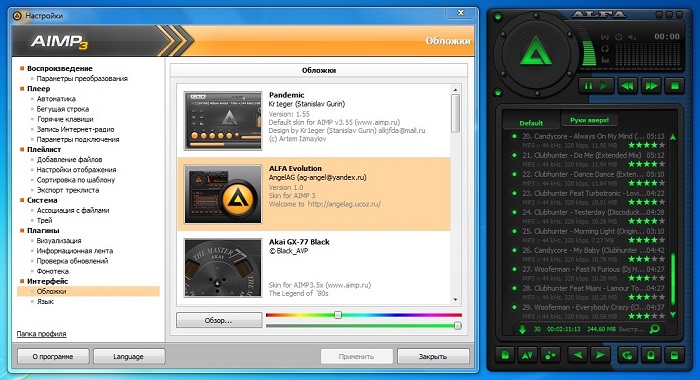Select Обложки in settings tree

[x=88, y=291]
